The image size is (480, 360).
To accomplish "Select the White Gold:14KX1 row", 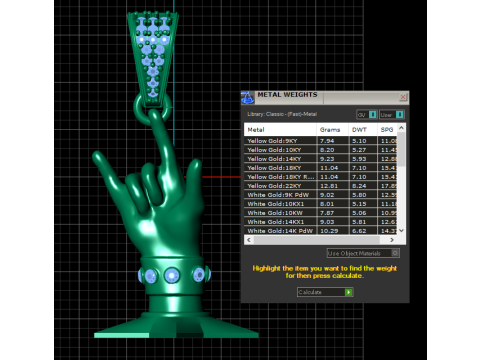I will click(x=321, y=222).
